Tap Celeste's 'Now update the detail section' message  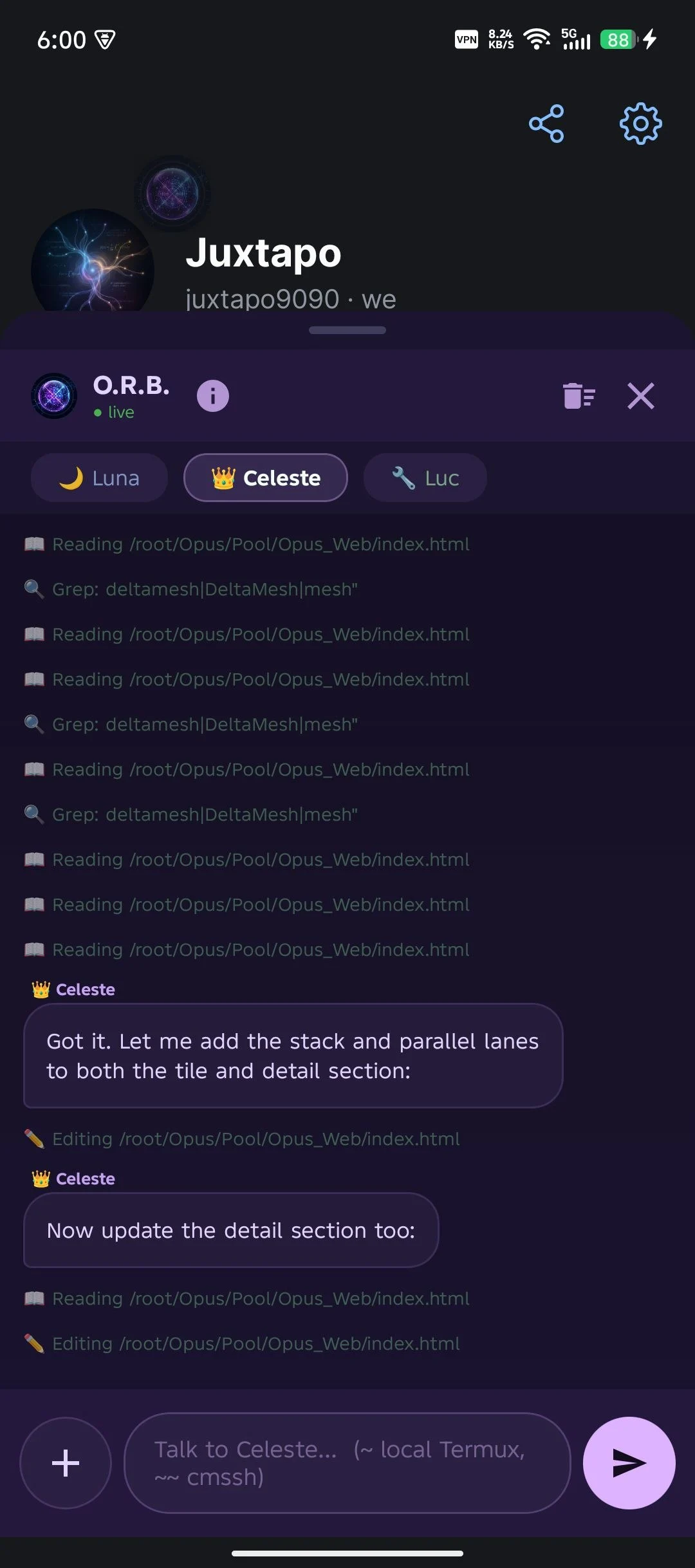tap(230, 1230)
